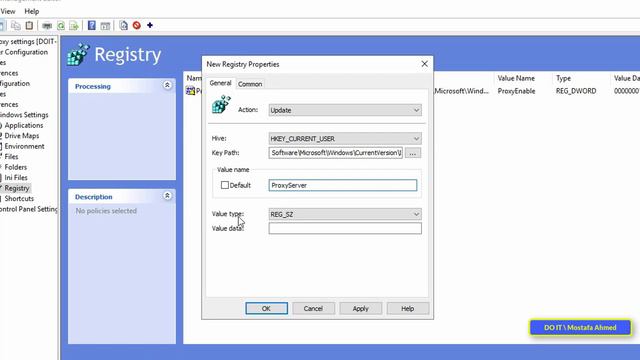The height and width of the screenshot is (360, 640).
Task: Click the dialog Help button
Action: click(407, 309)
